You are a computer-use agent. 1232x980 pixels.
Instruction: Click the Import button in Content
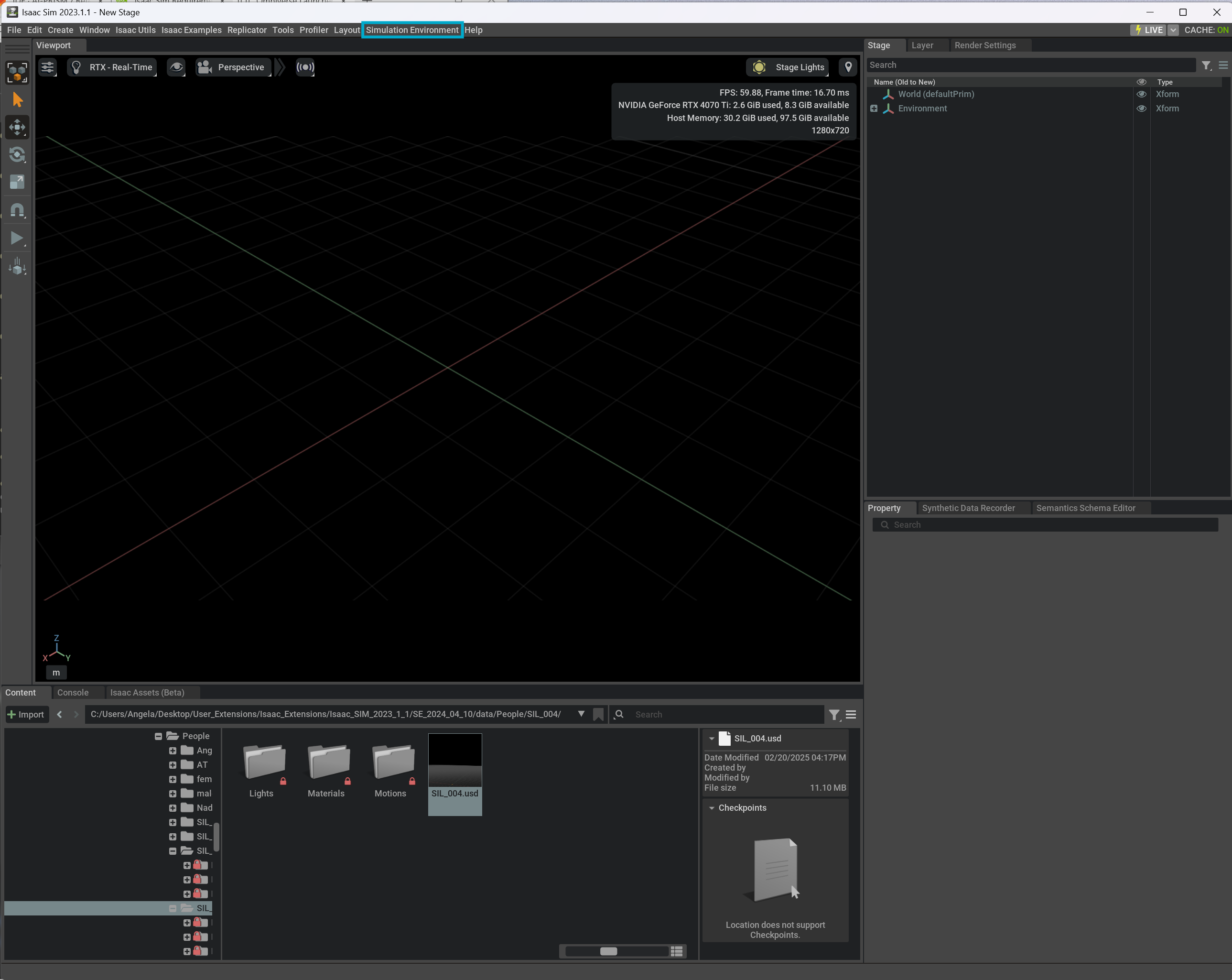click(26, 714)
